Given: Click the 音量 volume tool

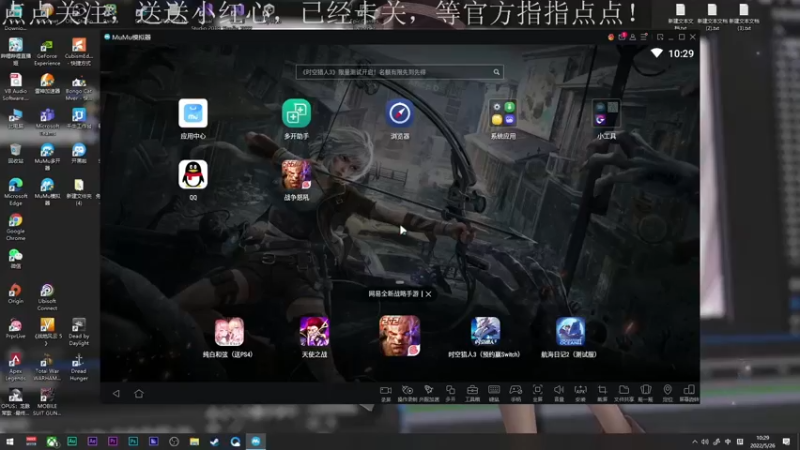Looking at the screenshot, I should [559, 392].
